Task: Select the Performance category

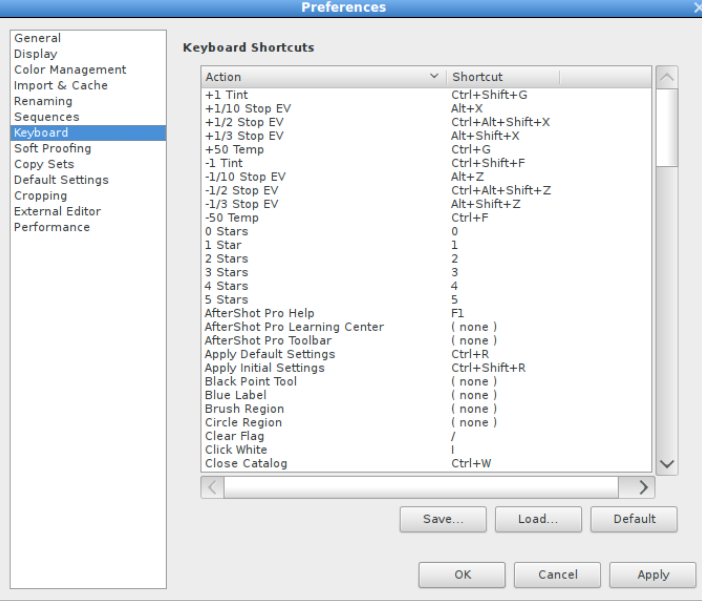Action: click(88, 227)
